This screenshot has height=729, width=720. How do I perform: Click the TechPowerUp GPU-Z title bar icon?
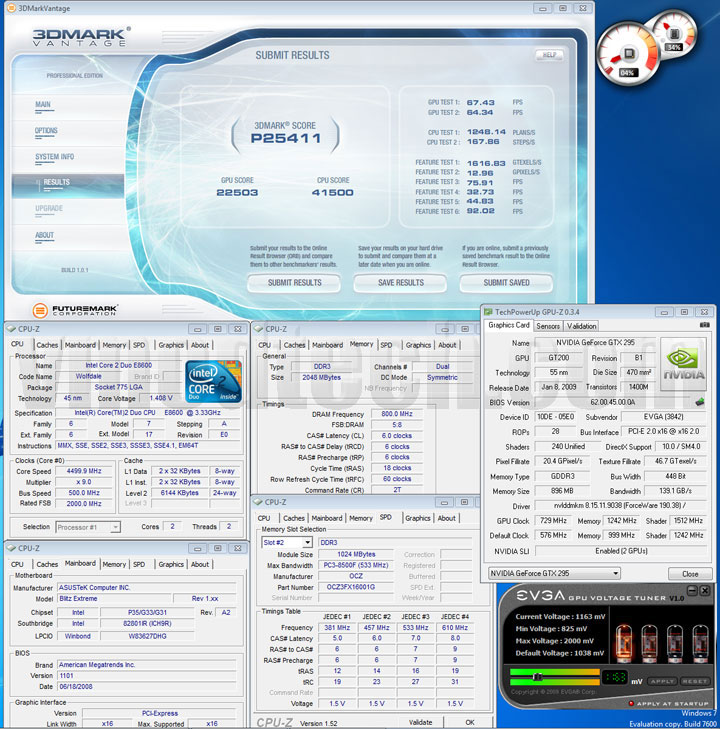(x=488, y=312)
